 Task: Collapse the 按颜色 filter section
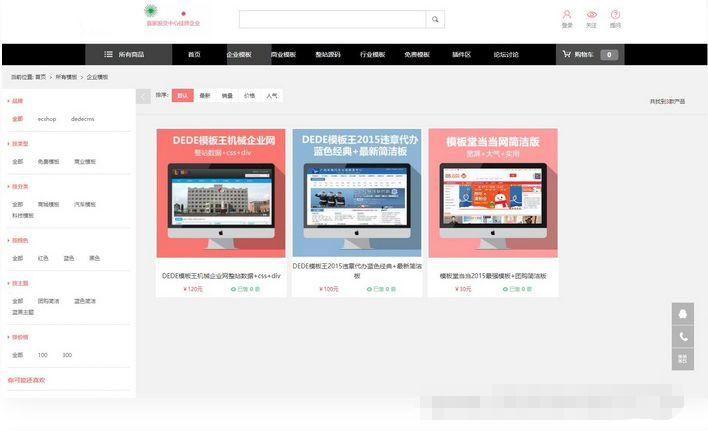(18, 241)
